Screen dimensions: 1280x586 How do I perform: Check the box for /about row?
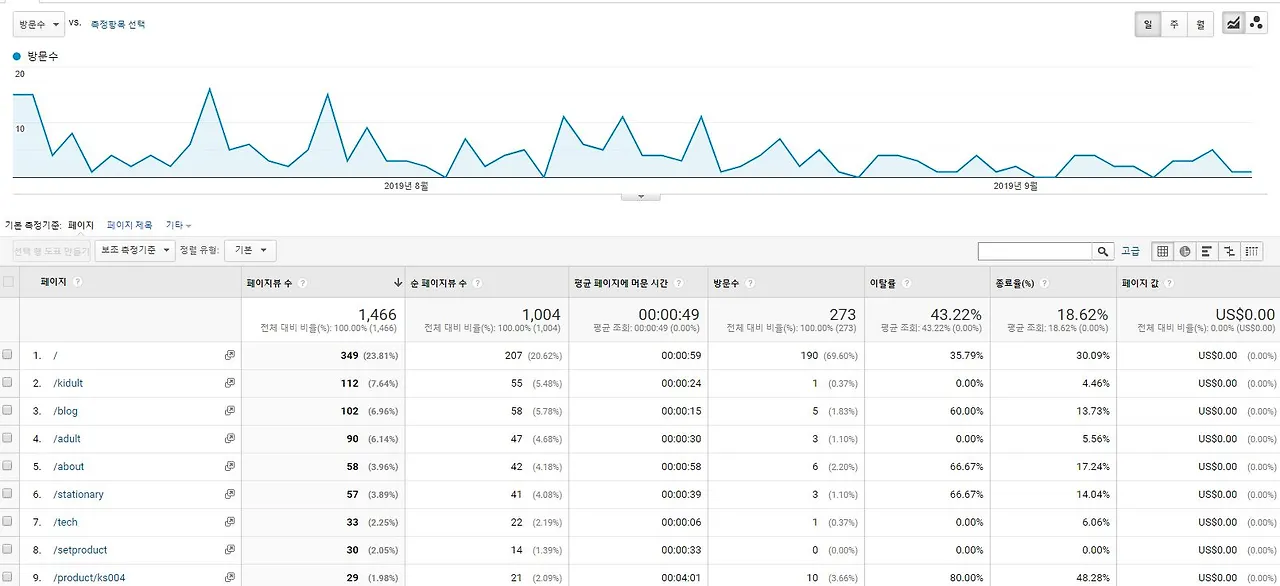pyautogui.click(x=9, y=467)
